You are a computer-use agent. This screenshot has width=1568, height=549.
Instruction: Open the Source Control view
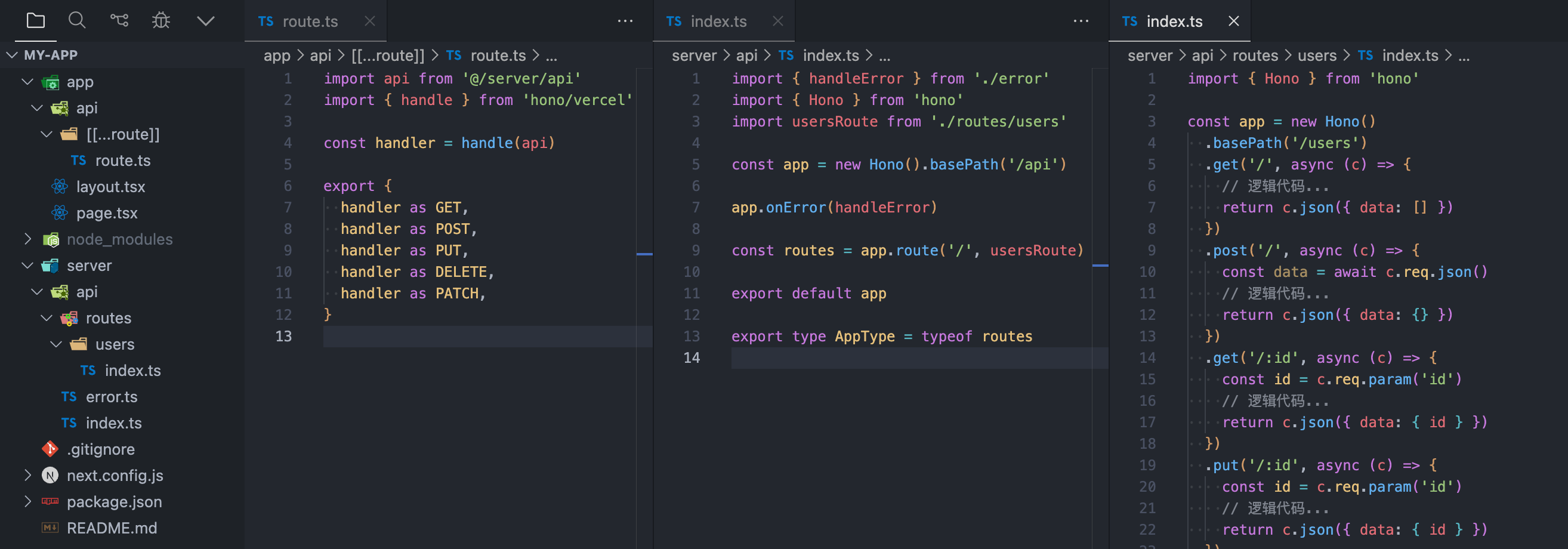119,20
